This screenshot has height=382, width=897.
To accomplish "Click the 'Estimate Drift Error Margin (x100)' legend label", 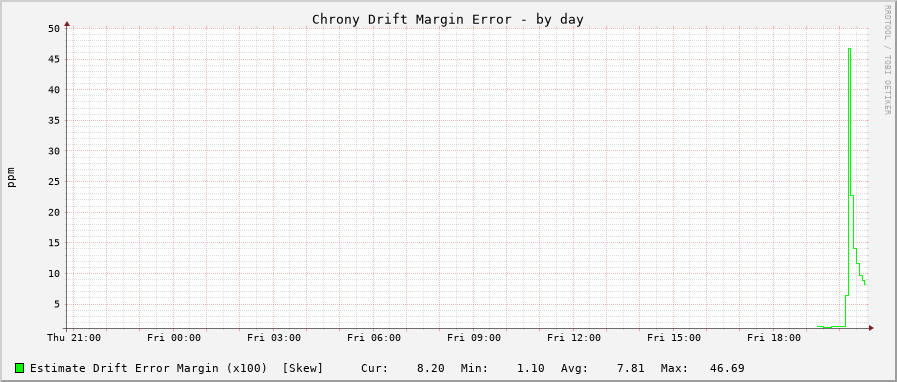I will 149,368.
